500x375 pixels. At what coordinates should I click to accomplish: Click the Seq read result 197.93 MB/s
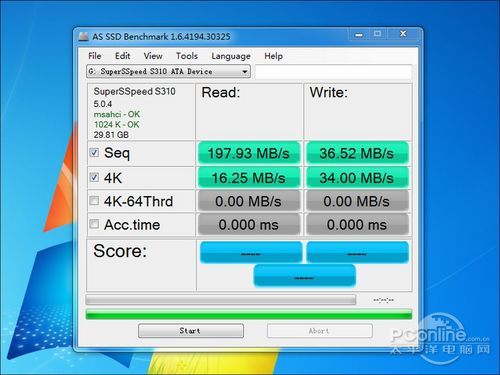[x=249, y=153]
